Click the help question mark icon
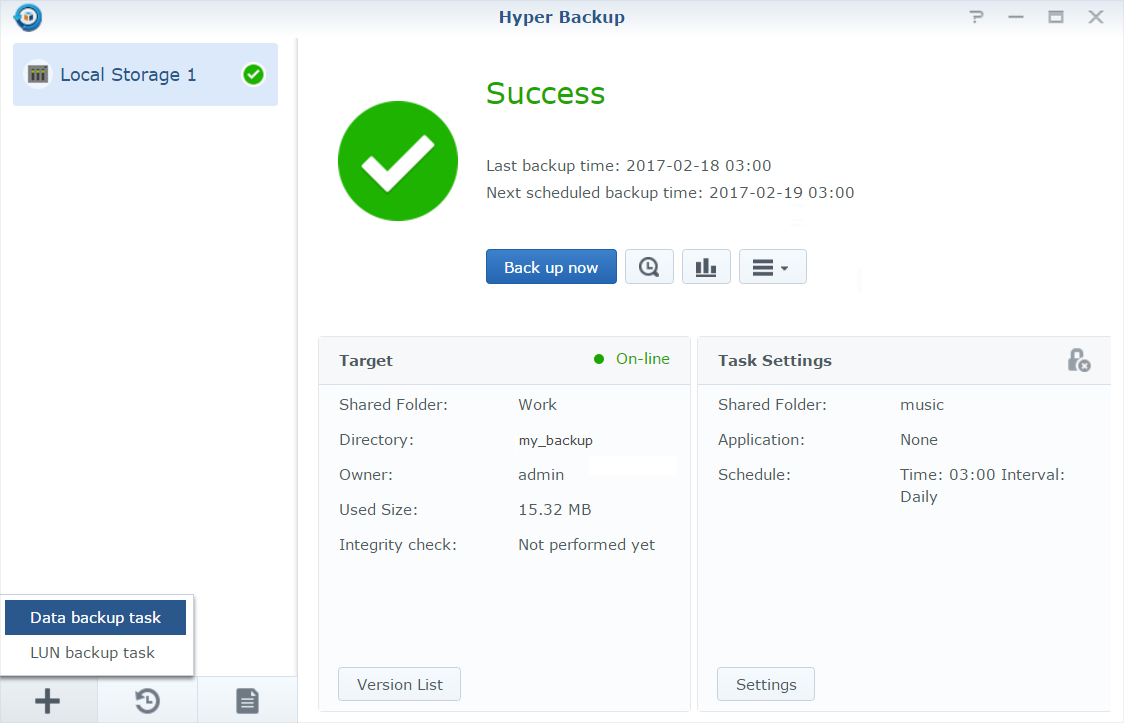This screenshot has height=723, width=1124. pyautogui.click(x=977, y=17)
